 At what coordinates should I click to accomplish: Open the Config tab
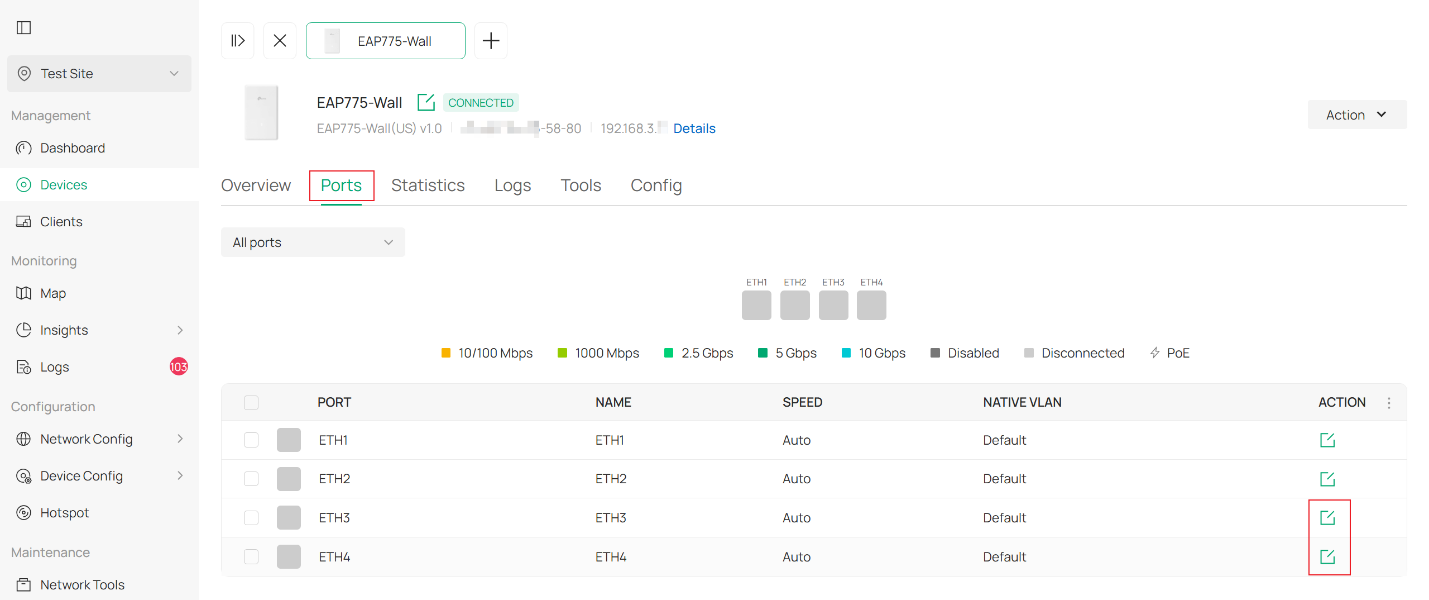[656, 186]
